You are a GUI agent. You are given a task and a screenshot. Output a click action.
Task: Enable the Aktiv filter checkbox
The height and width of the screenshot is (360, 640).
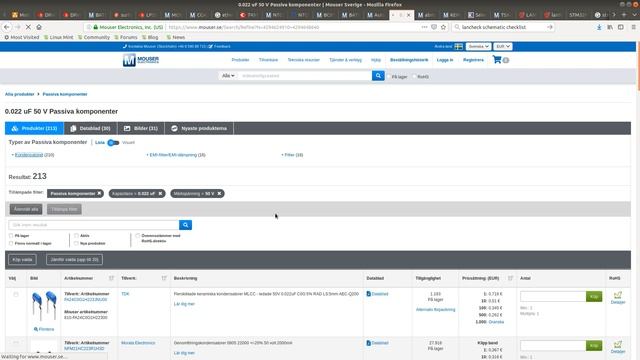coord(76,236)
